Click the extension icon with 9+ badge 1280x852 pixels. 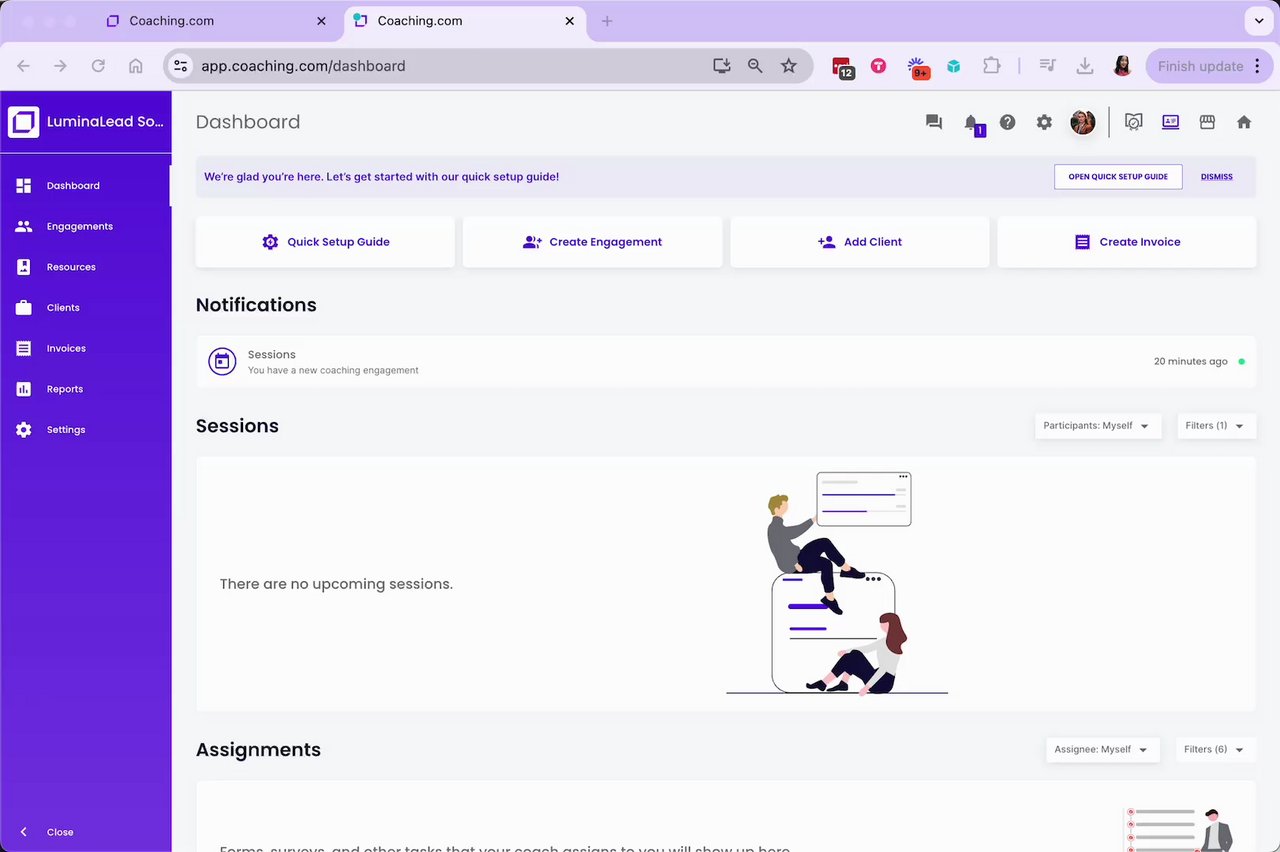coord(918,67)
